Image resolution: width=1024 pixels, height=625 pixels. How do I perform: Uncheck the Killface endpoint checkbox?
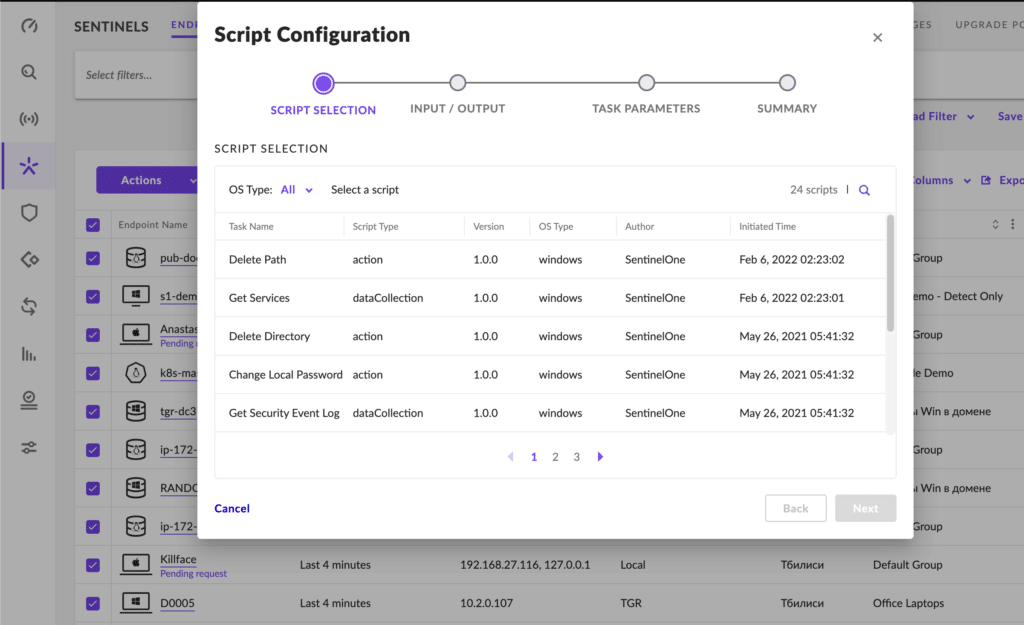point(93,565)
